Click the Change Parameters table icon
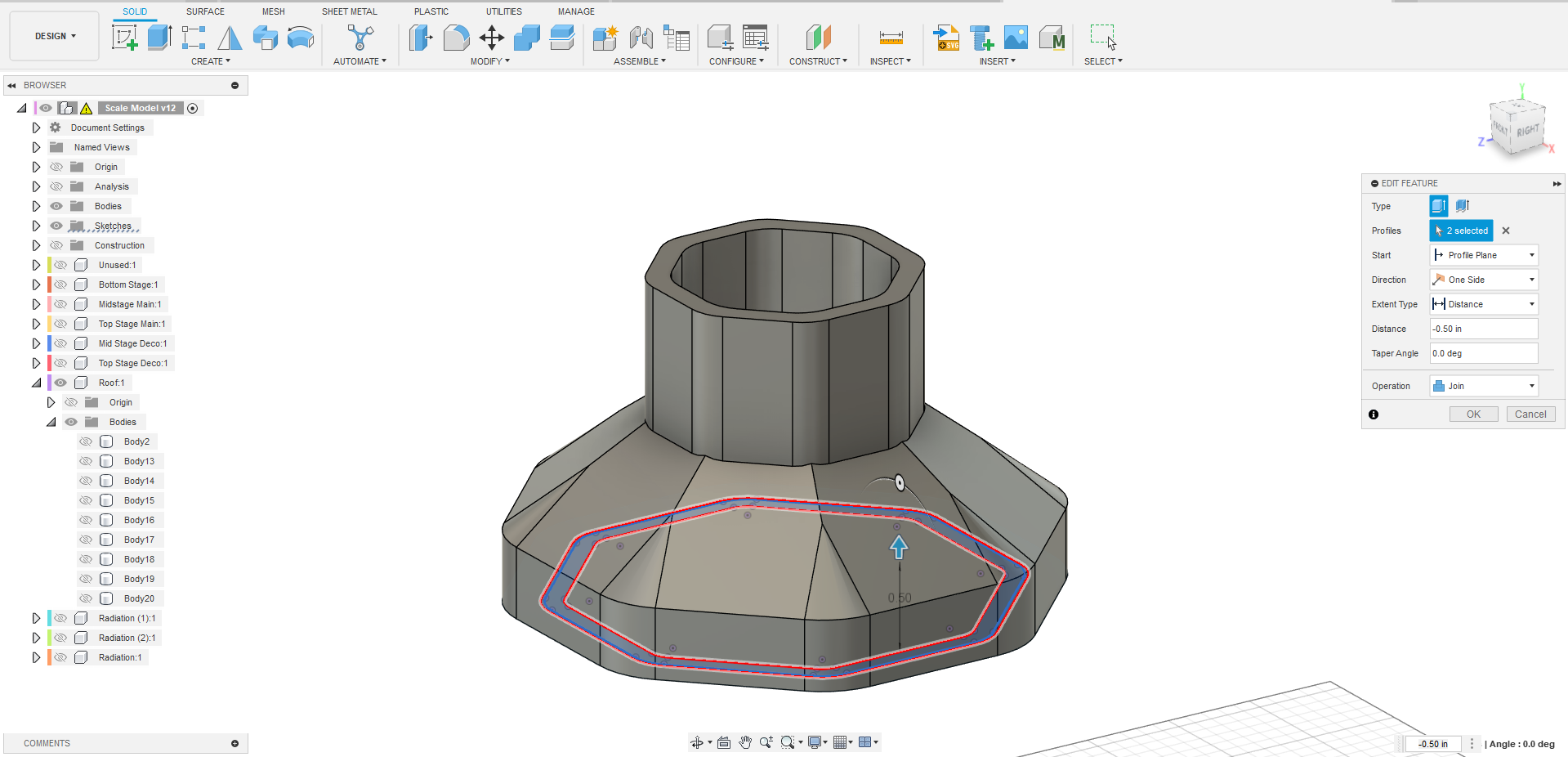This screenshot has width=1568, height=757. click(x=756, y=37)
